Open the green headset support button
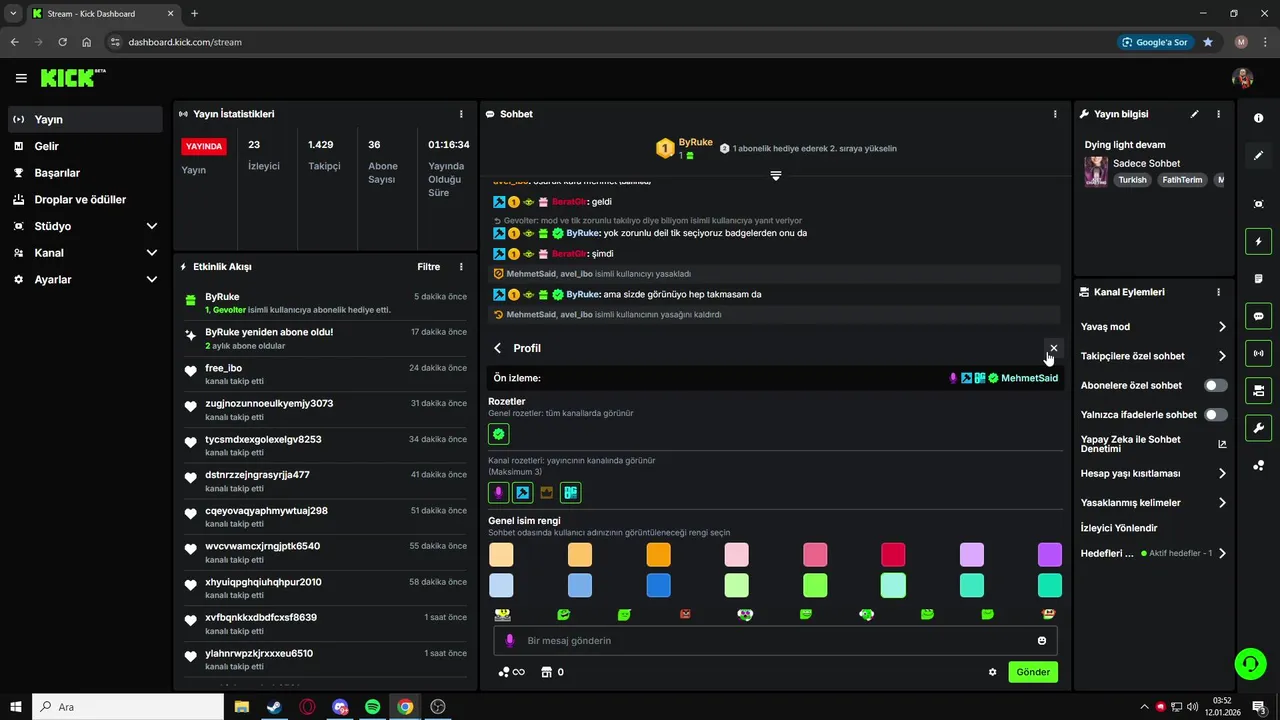Viewport: 1280px width, 720px height. 1249,663
